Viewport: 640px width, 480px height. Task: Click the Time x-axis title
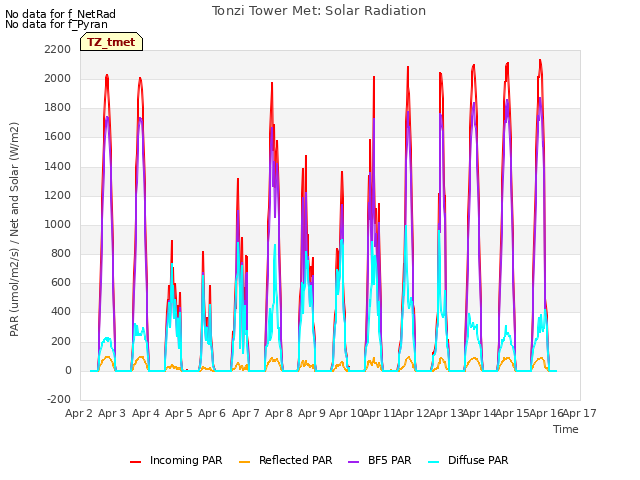(x=566, y=429)
